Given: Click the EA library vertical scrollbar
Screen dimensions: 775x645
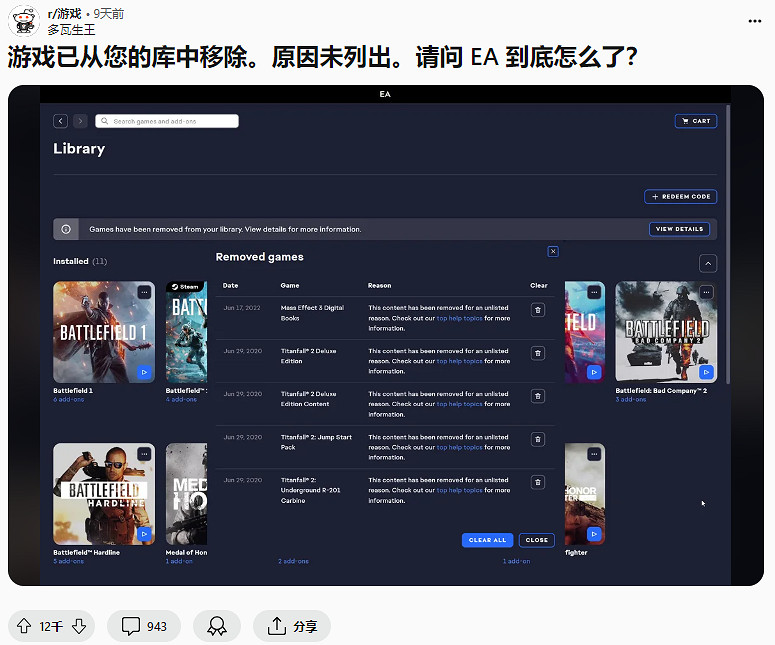Looking at the screenshot, I should tap(728, 244).
